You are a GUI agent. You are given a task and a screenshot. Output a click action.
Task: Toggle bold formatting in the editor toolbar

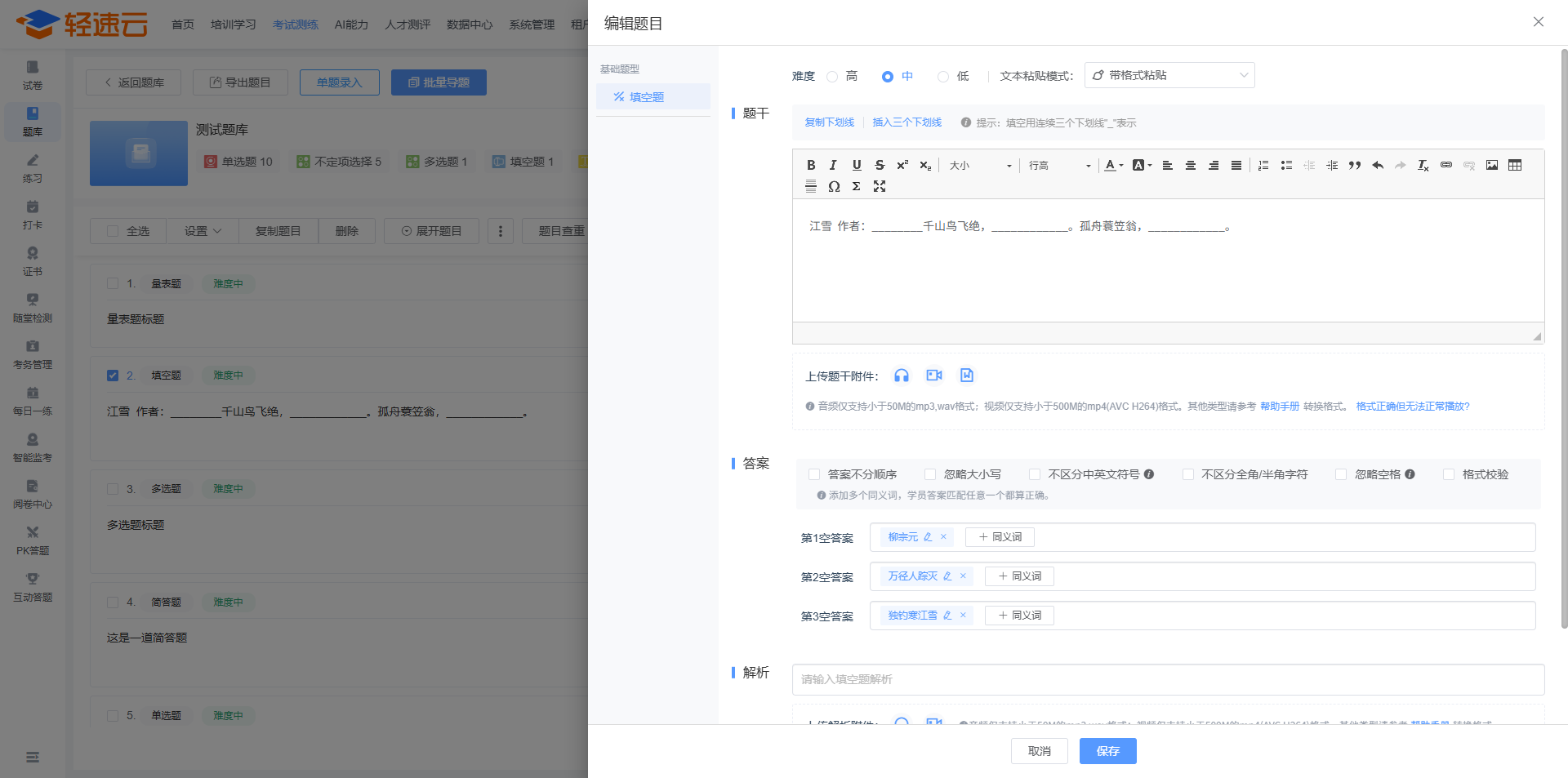click(811, 165)
